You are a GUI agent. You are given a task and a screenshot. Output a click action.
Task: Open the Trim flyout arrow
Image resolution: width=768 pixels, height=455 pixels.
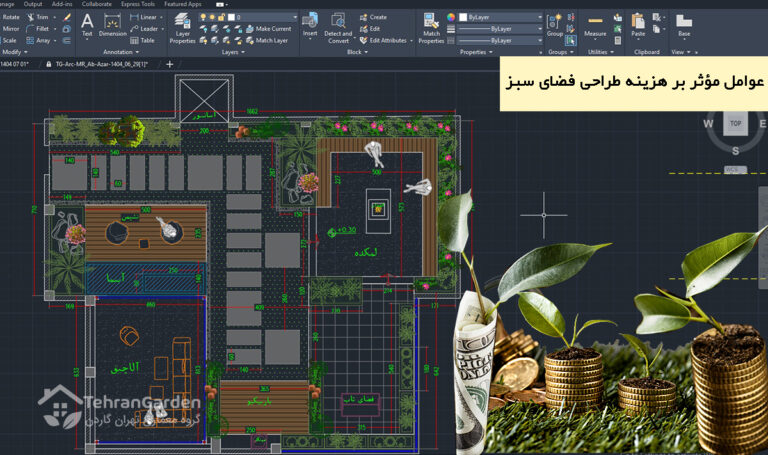54,17
